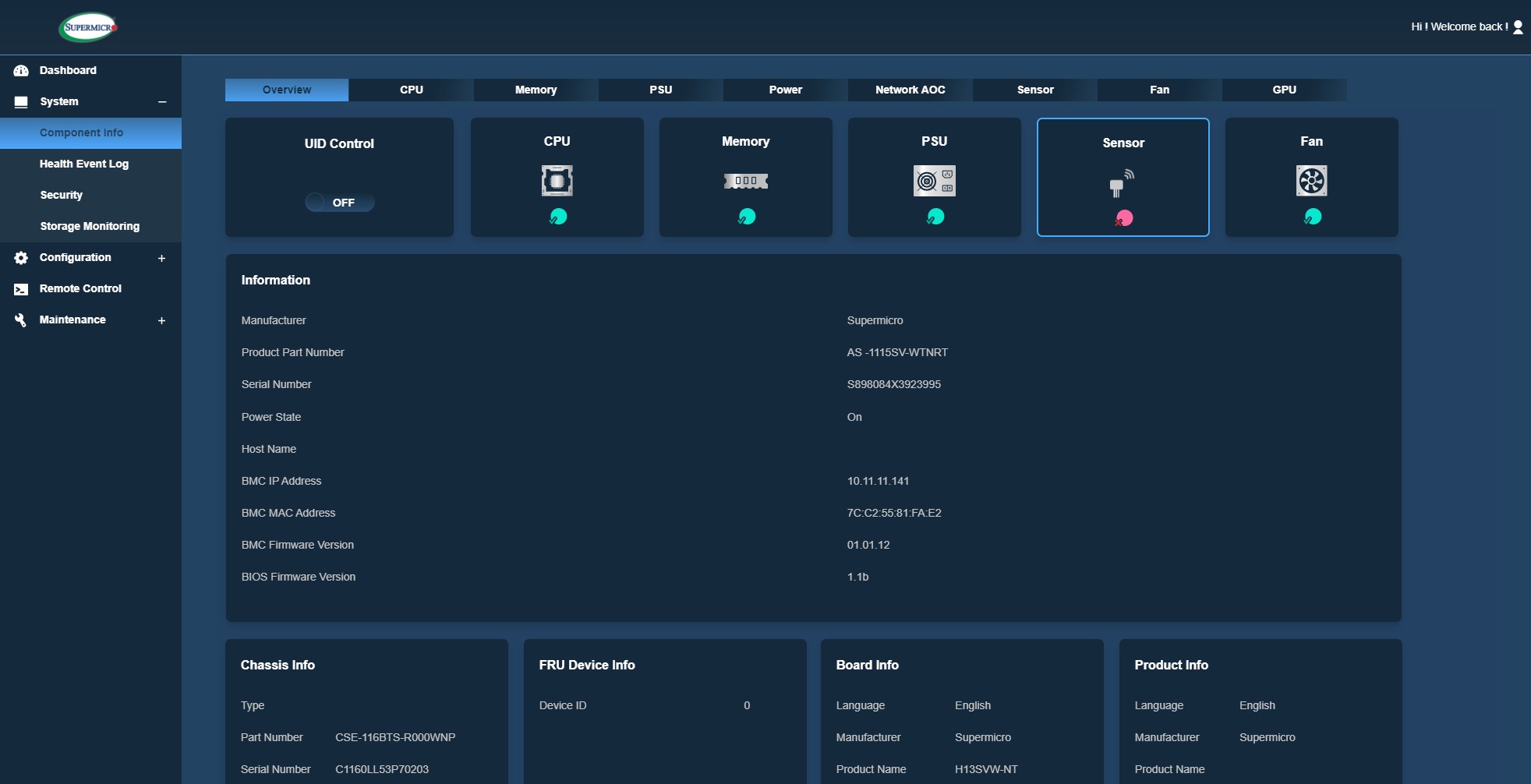The height and width of the screenshot is (784, 1531).
Task: Click the Chassis Info heading
Action: click(x=278, y=665)
